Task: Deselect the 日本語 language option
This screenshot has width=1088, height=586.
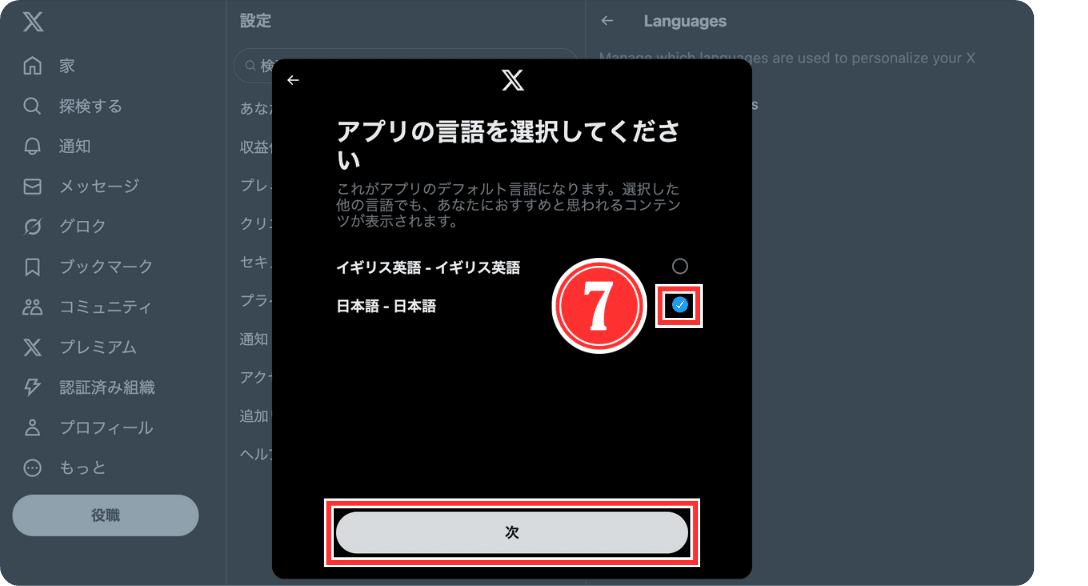Action: coord(680,306)
